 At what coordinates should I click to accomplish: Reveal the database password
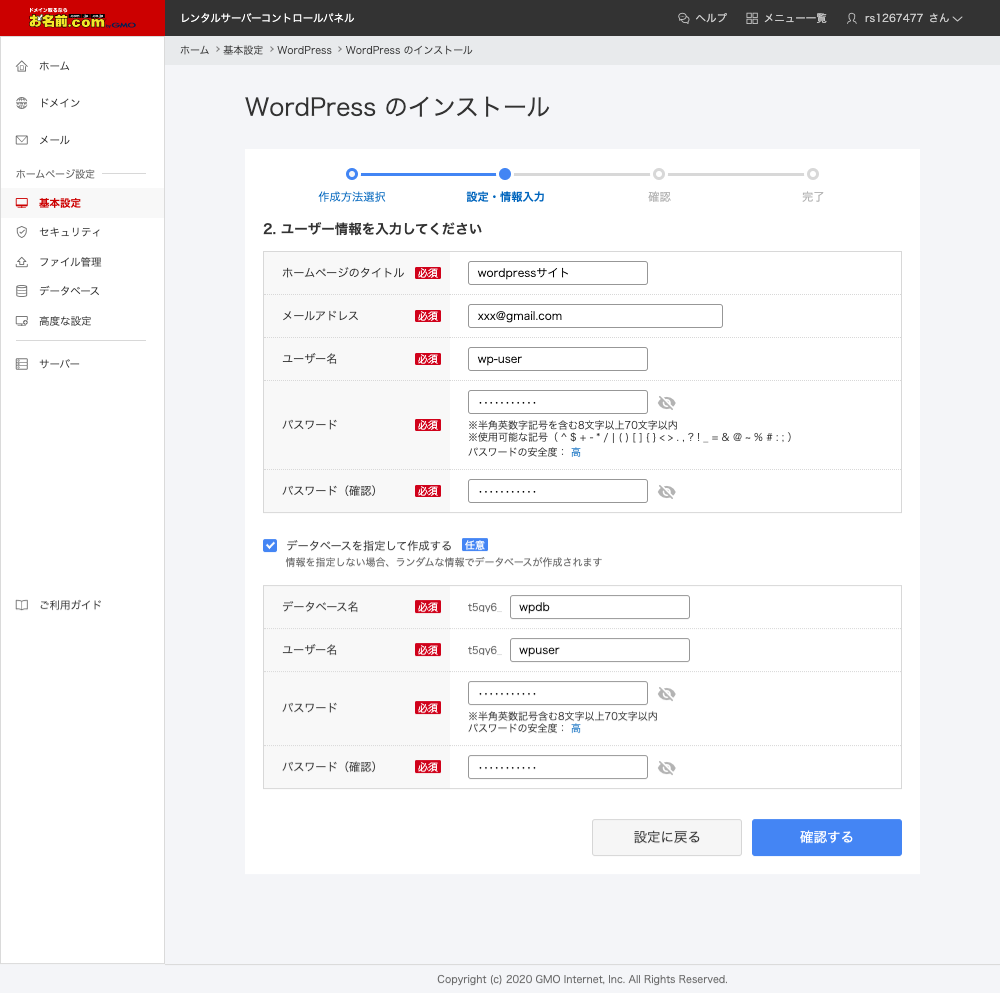pyautogui.click(x=667, y=694)
